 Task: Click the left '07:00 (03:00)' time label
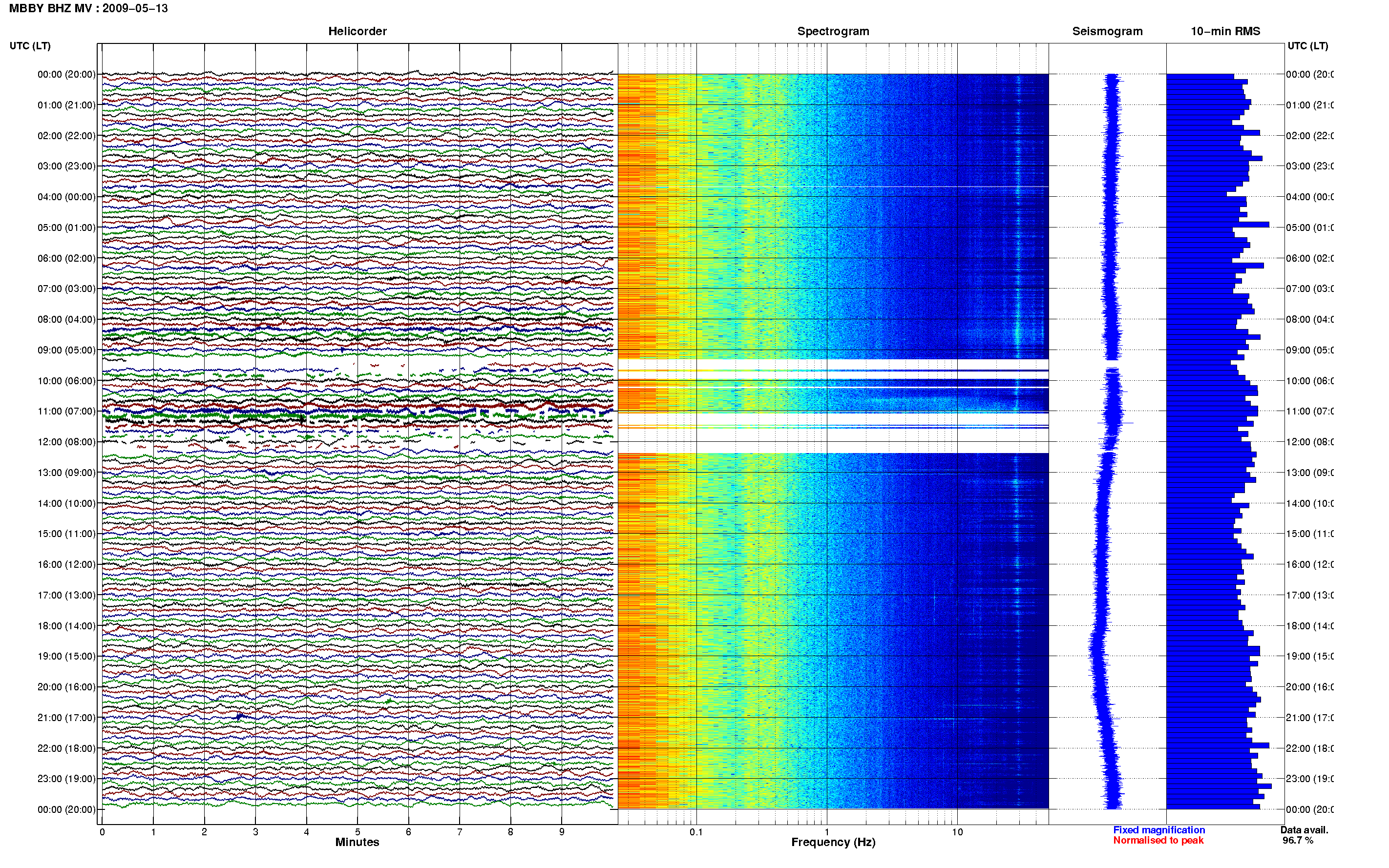coord(66,289)
